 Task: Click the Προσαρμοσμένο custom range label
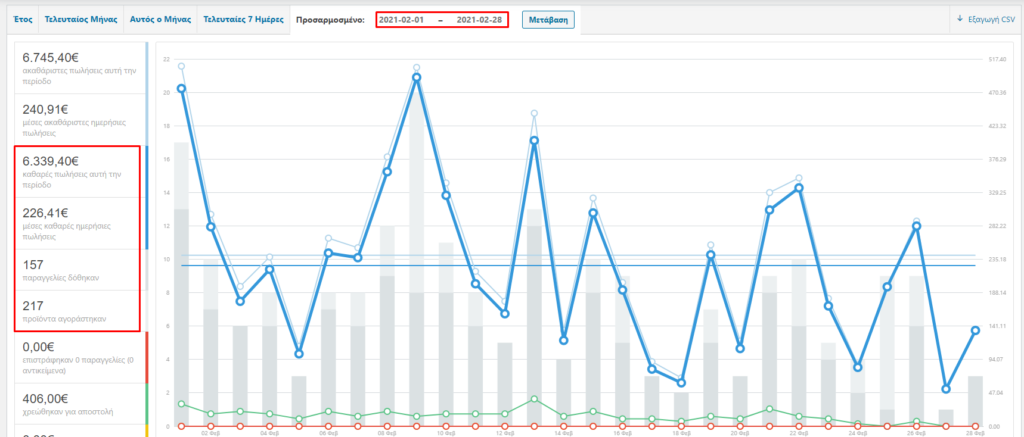click(x=331, y=20)
